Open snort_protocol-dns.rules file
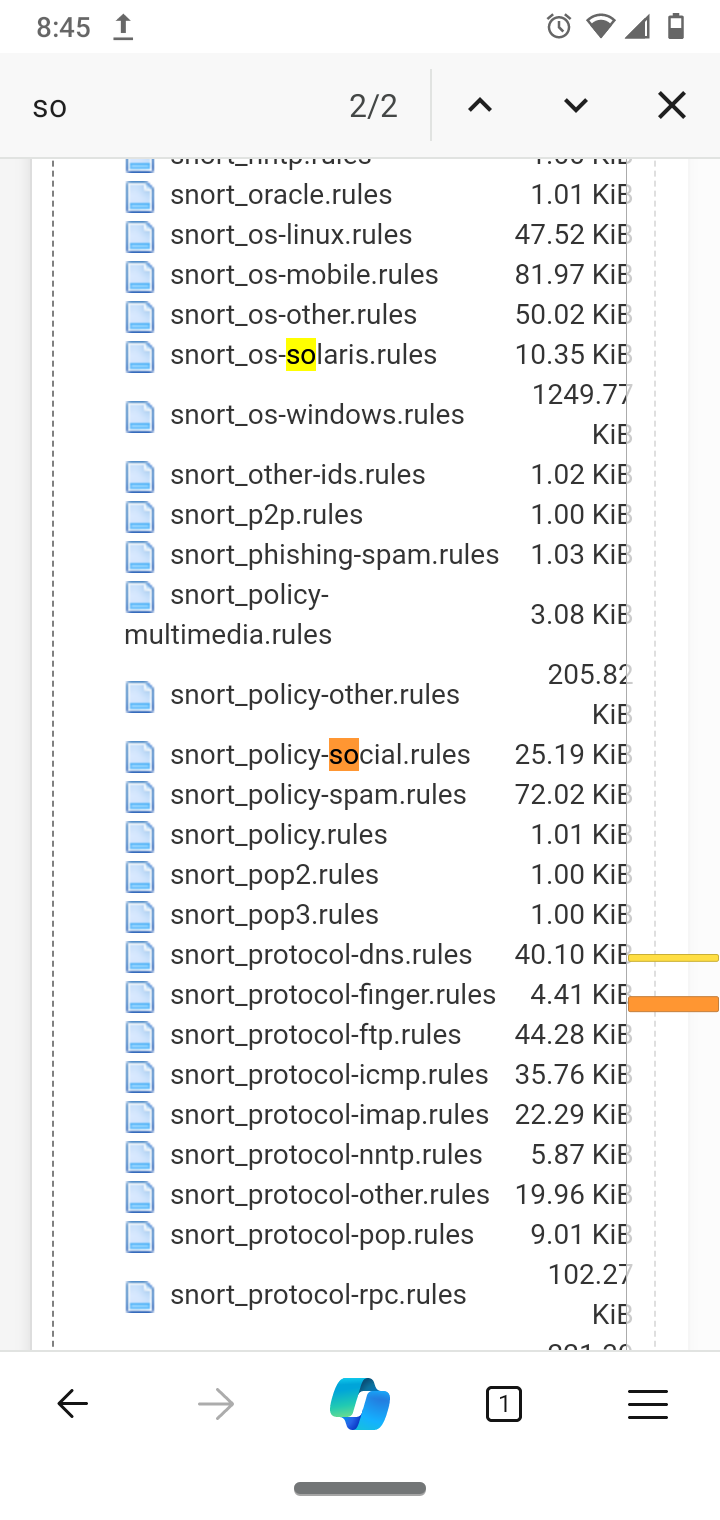 pyautogui.click(x=321, y=955)
